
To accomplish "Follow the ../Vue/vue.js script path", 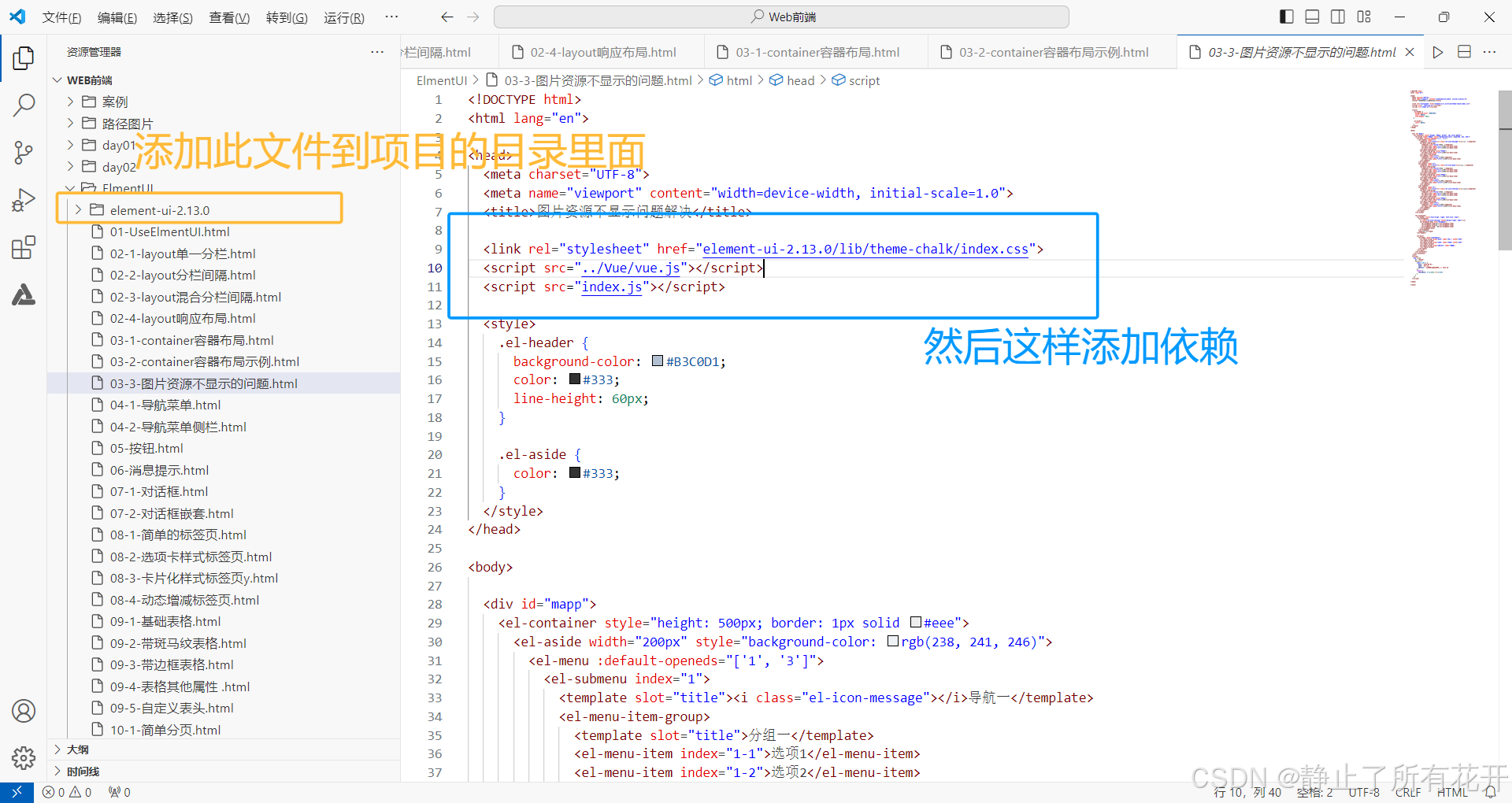I will [631, 268].
